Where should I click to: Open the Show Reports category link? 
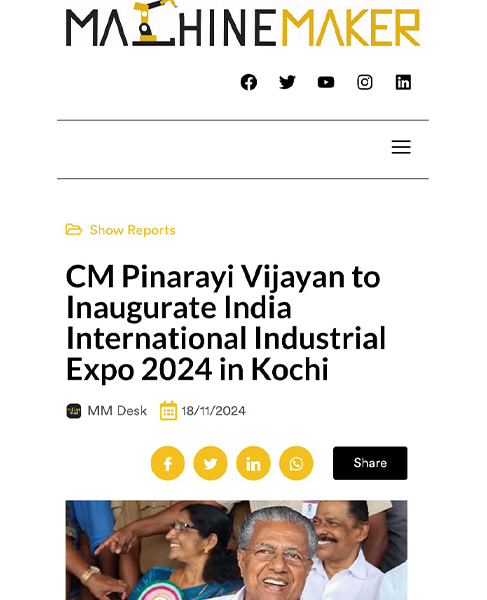pyautogui.click(x=132, y=230)
